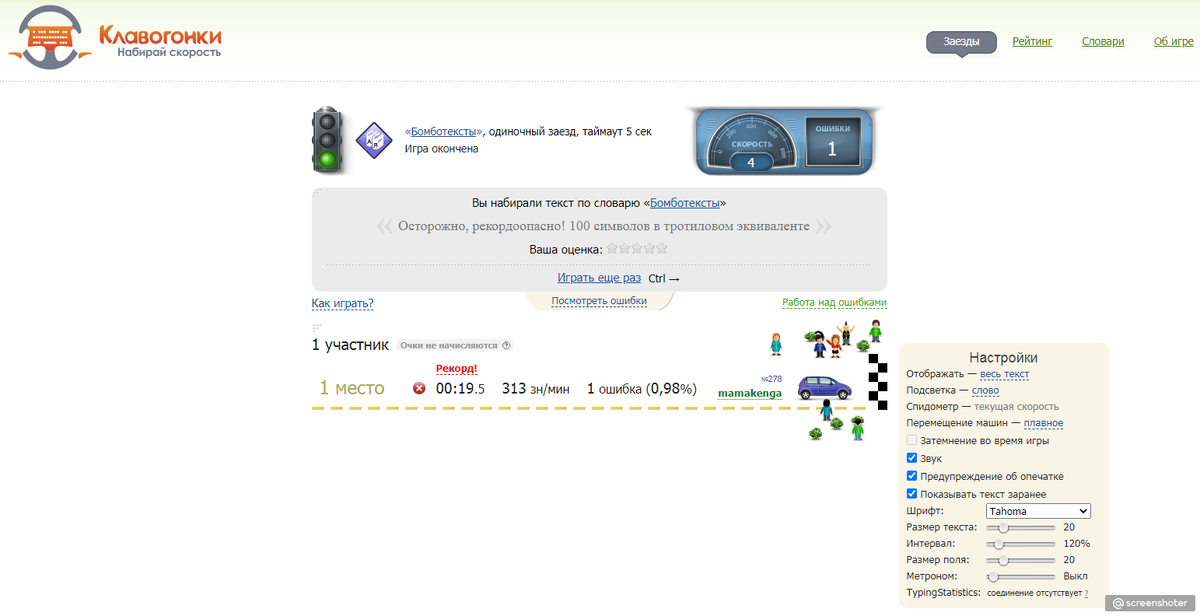Enable Затемнение во время игры checkbox

[x=911, y=440]
